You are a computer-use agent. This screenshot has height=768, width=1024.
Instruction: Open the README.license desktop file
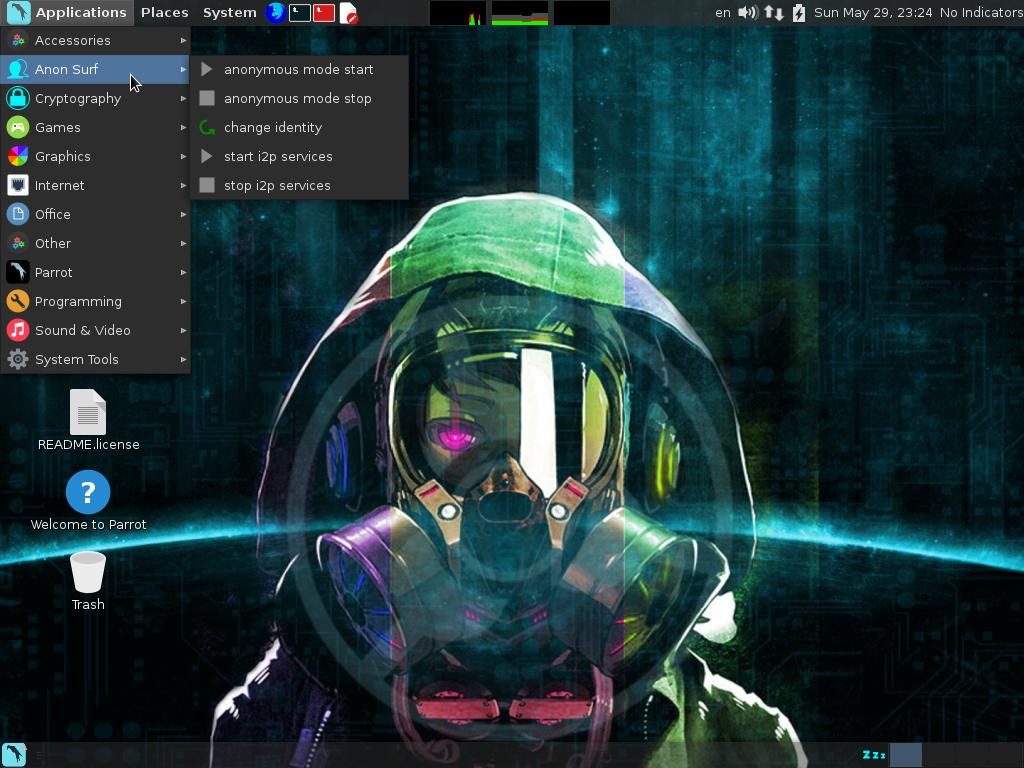coord(88,421)
